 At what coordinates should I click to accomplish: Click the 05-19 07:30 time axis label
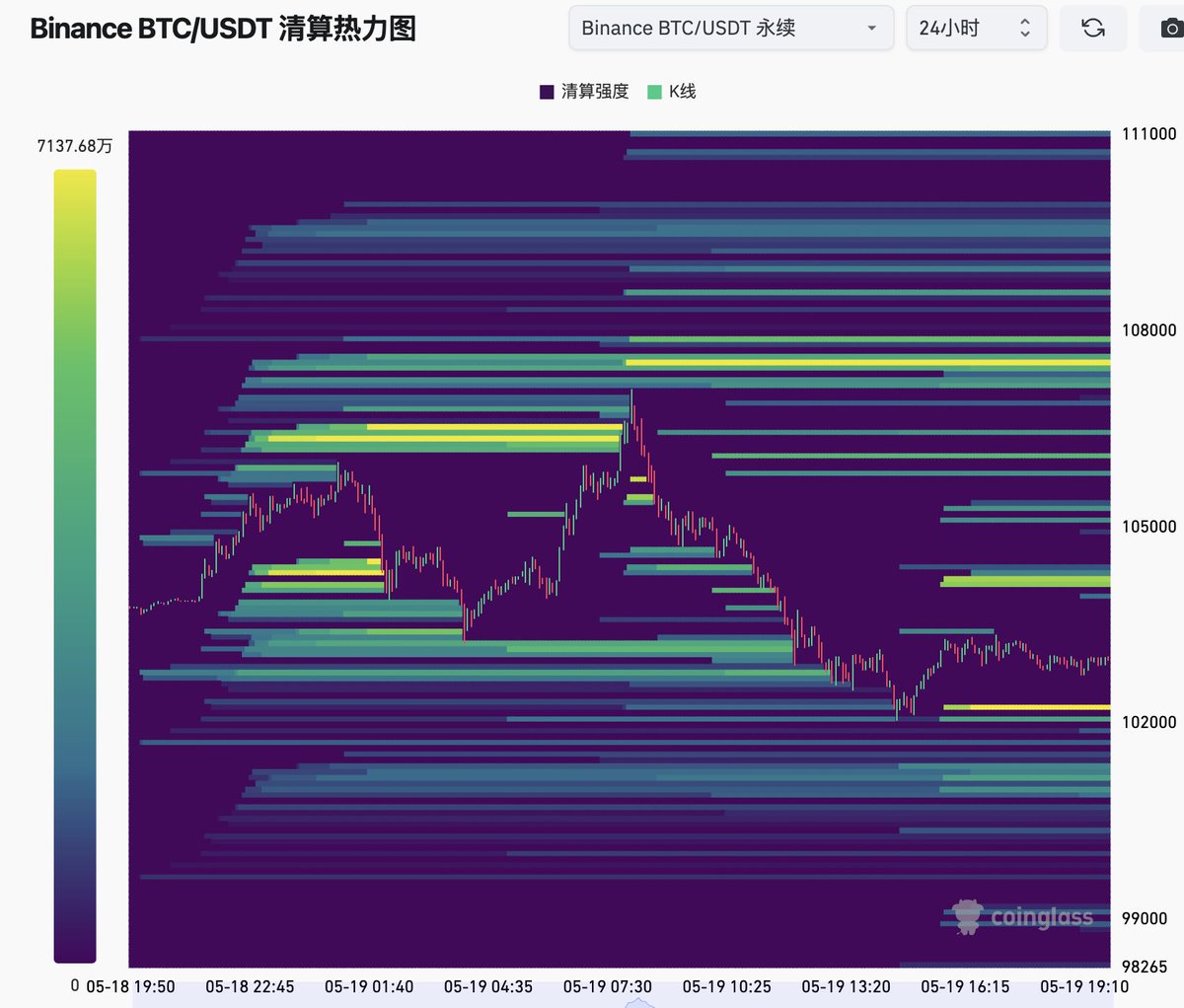tap(608, 986)
